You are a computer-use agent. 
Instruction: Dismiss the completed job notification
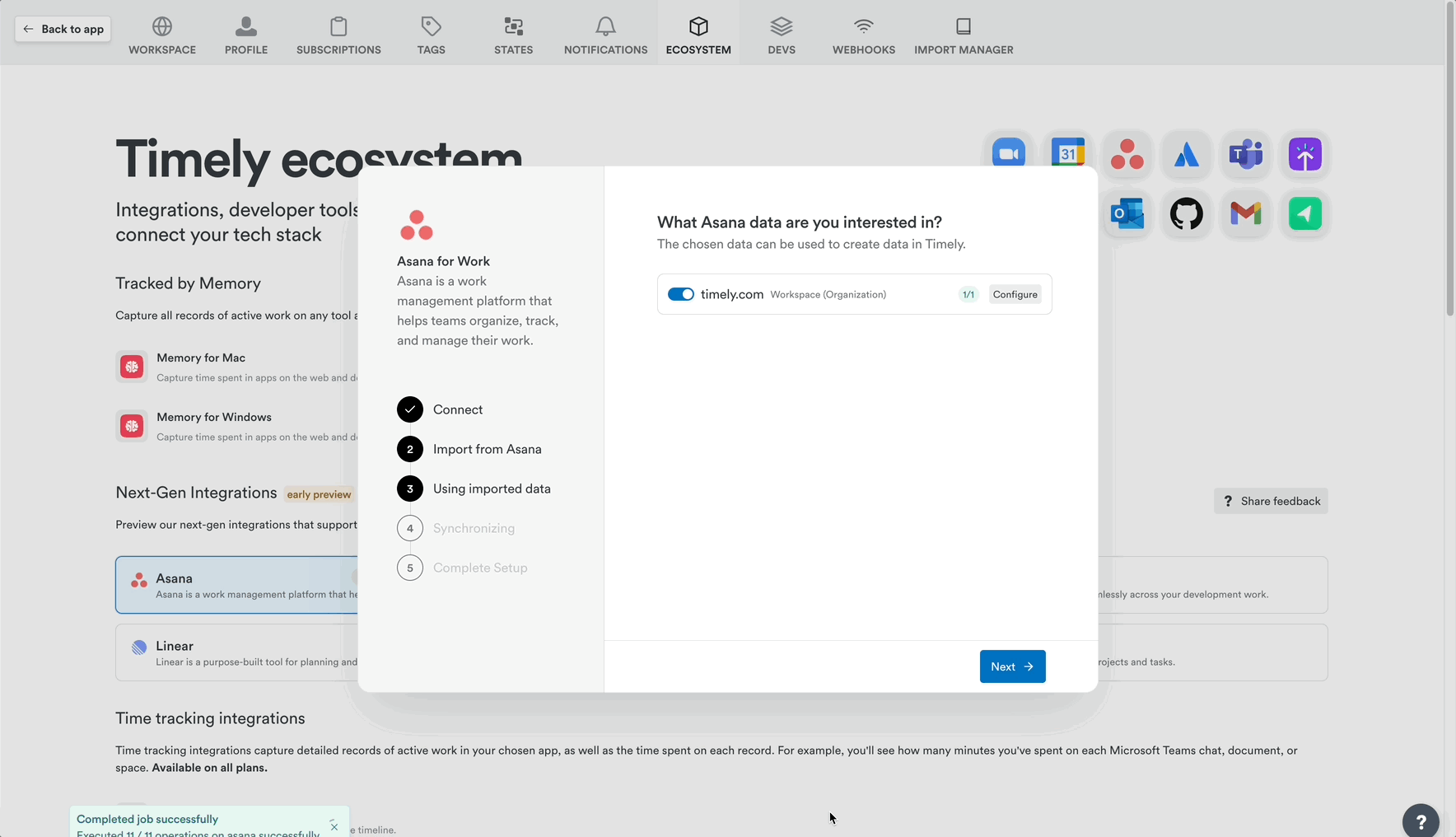tap(334, 825)
